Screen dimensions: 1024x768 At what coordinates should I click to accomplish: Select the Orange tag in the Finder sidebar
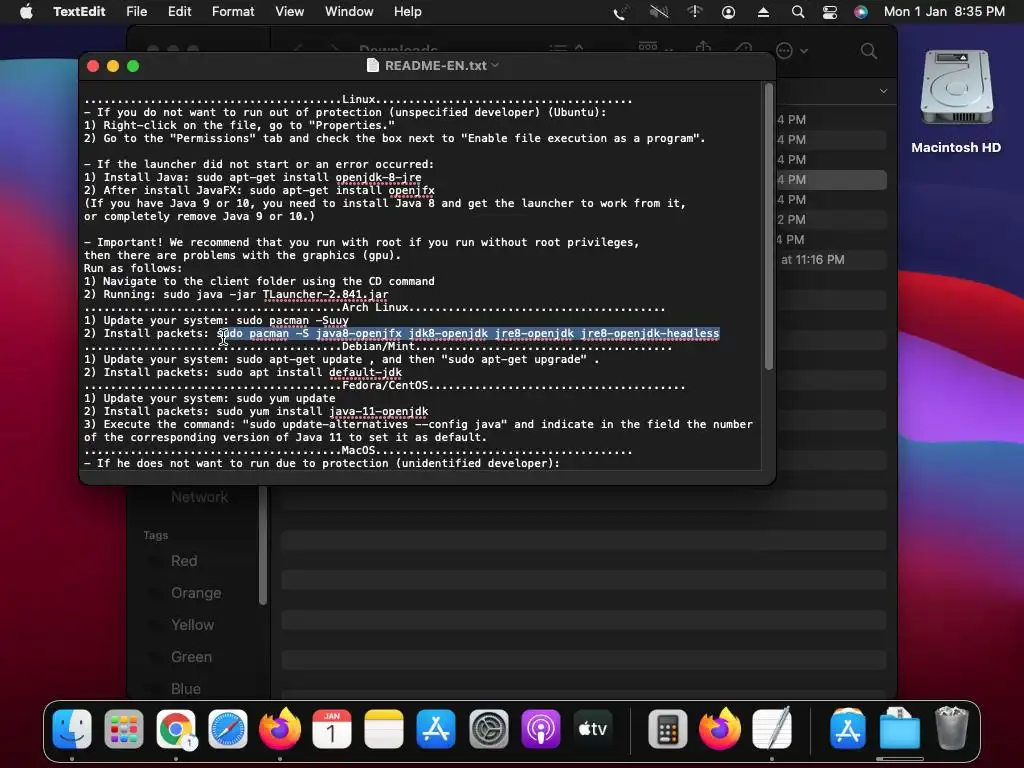click(x=196, y=593)
